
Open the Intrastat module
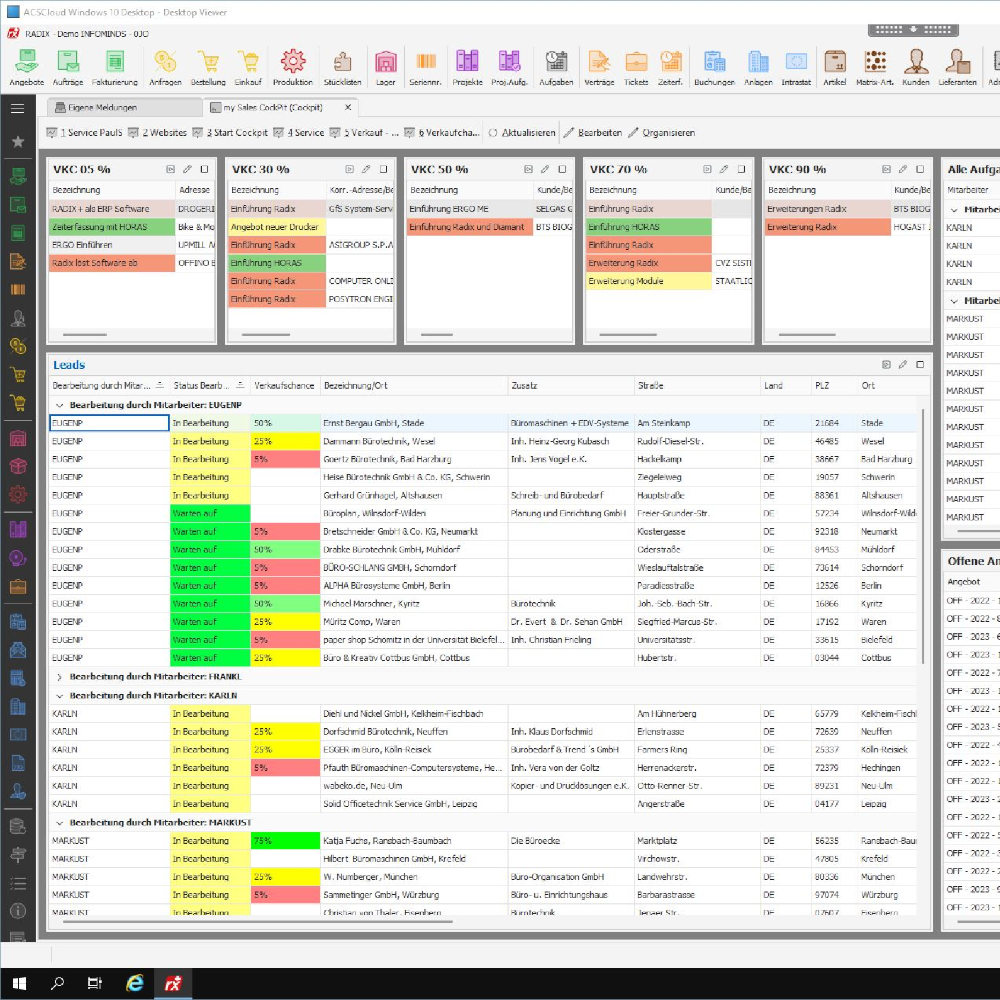(796, 68)
